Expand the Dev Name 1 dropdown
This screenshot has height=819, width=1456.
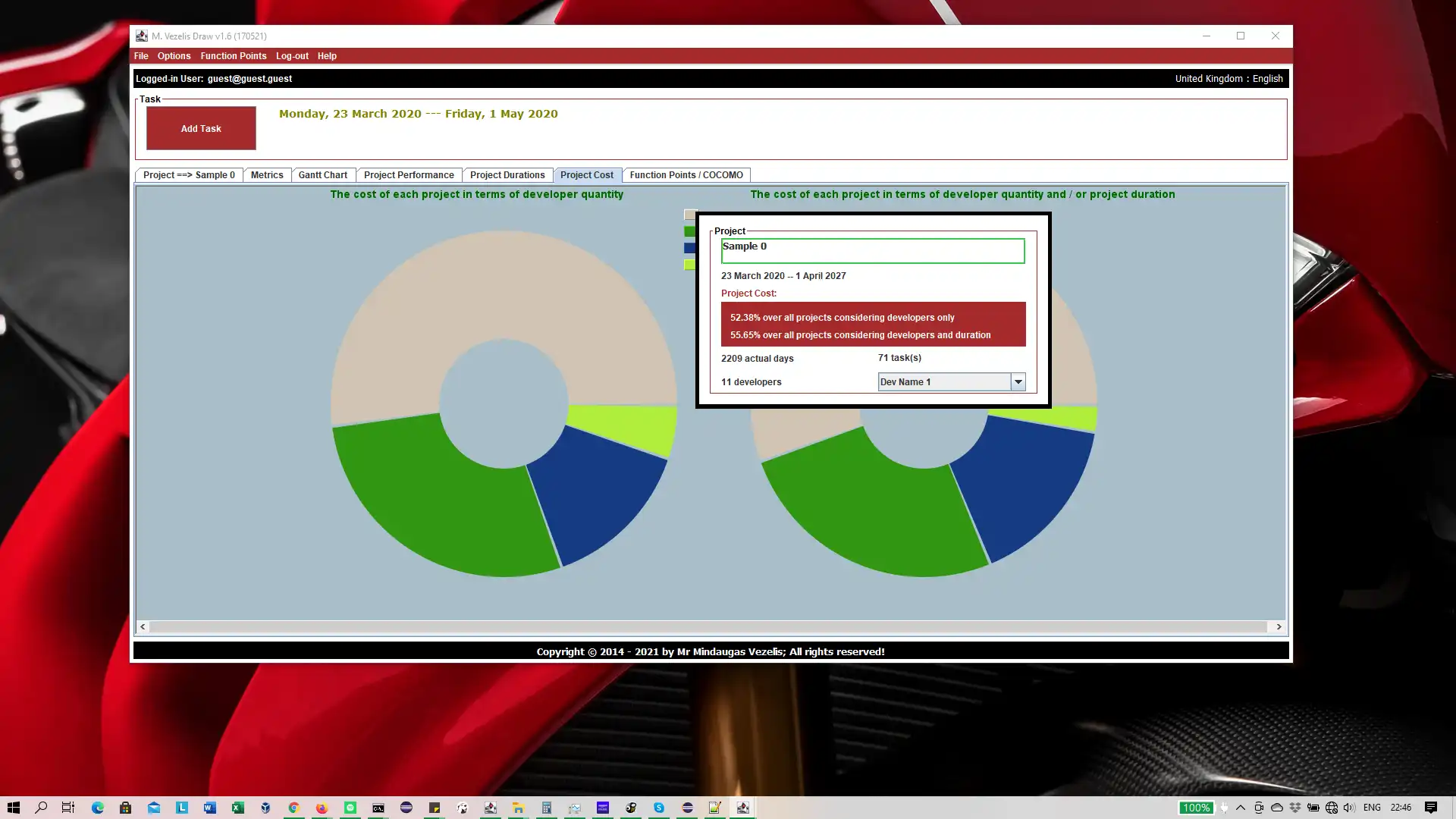tap(1018, 382)
